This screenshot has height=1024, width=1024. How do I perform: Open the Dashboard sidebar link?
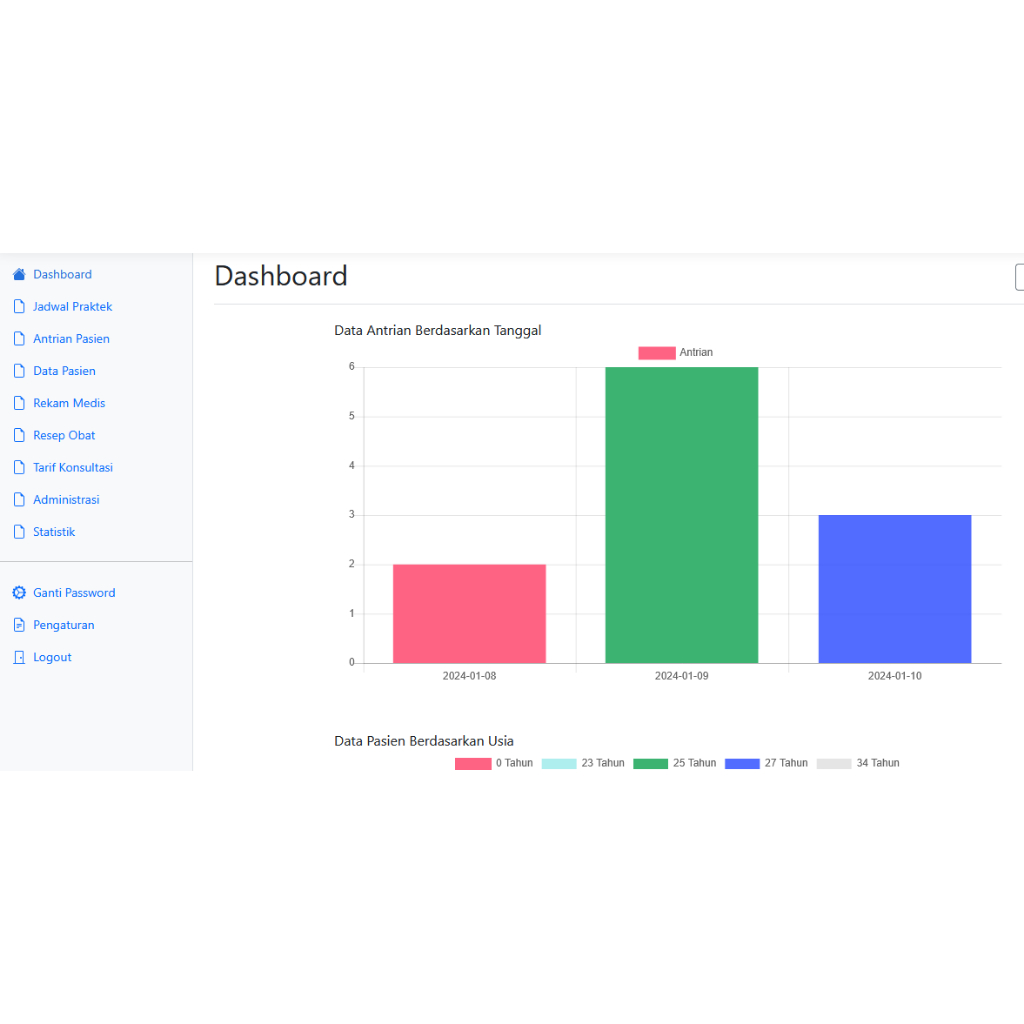[x=63, y=274]
